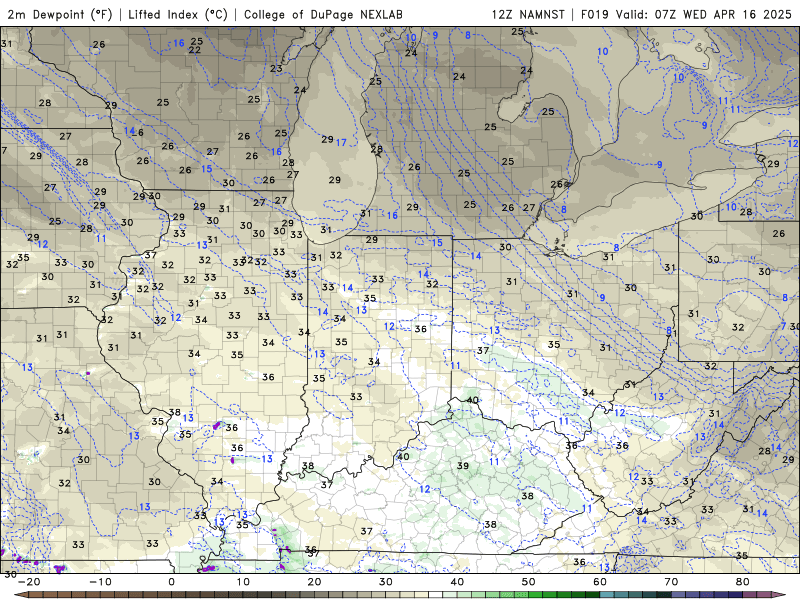Click the "60" color scale label
800x600 pixels.
tap(600, 582)
